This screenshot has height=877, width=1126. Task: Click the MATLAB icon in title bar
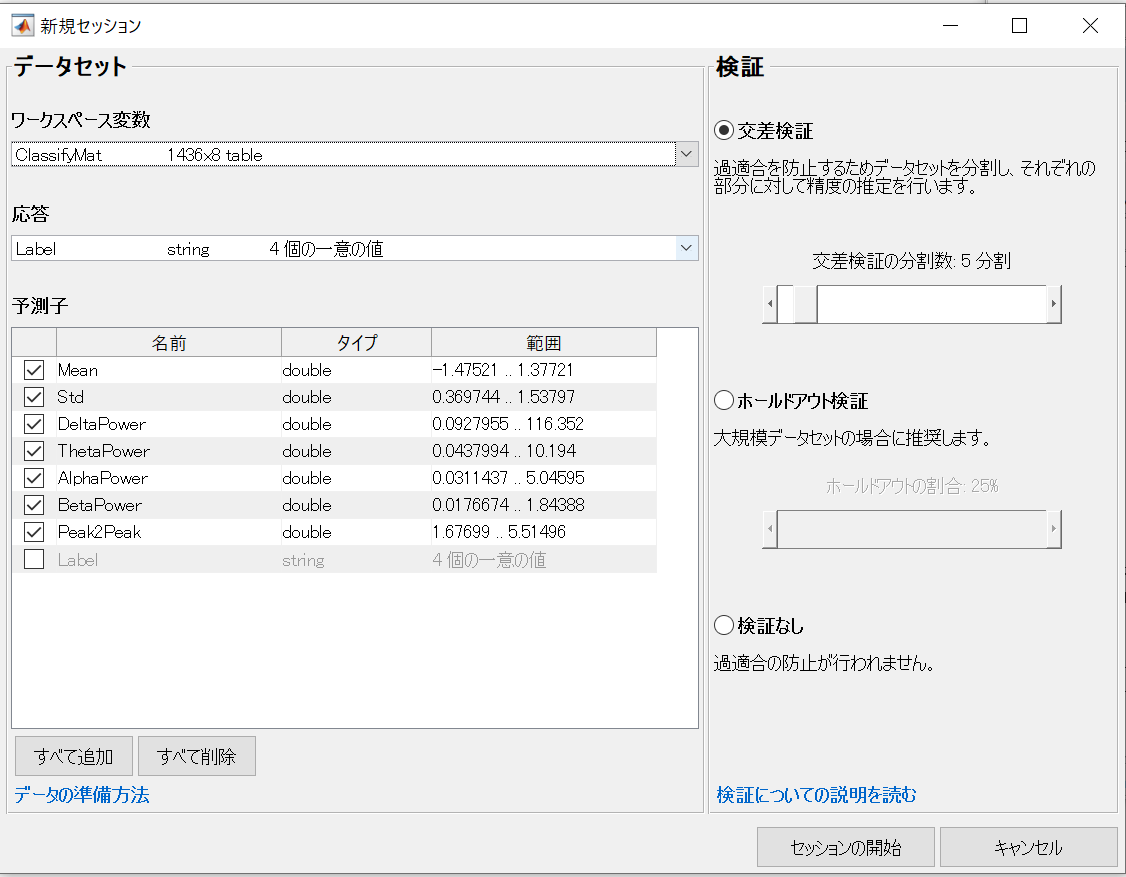[x=22, y=25]
